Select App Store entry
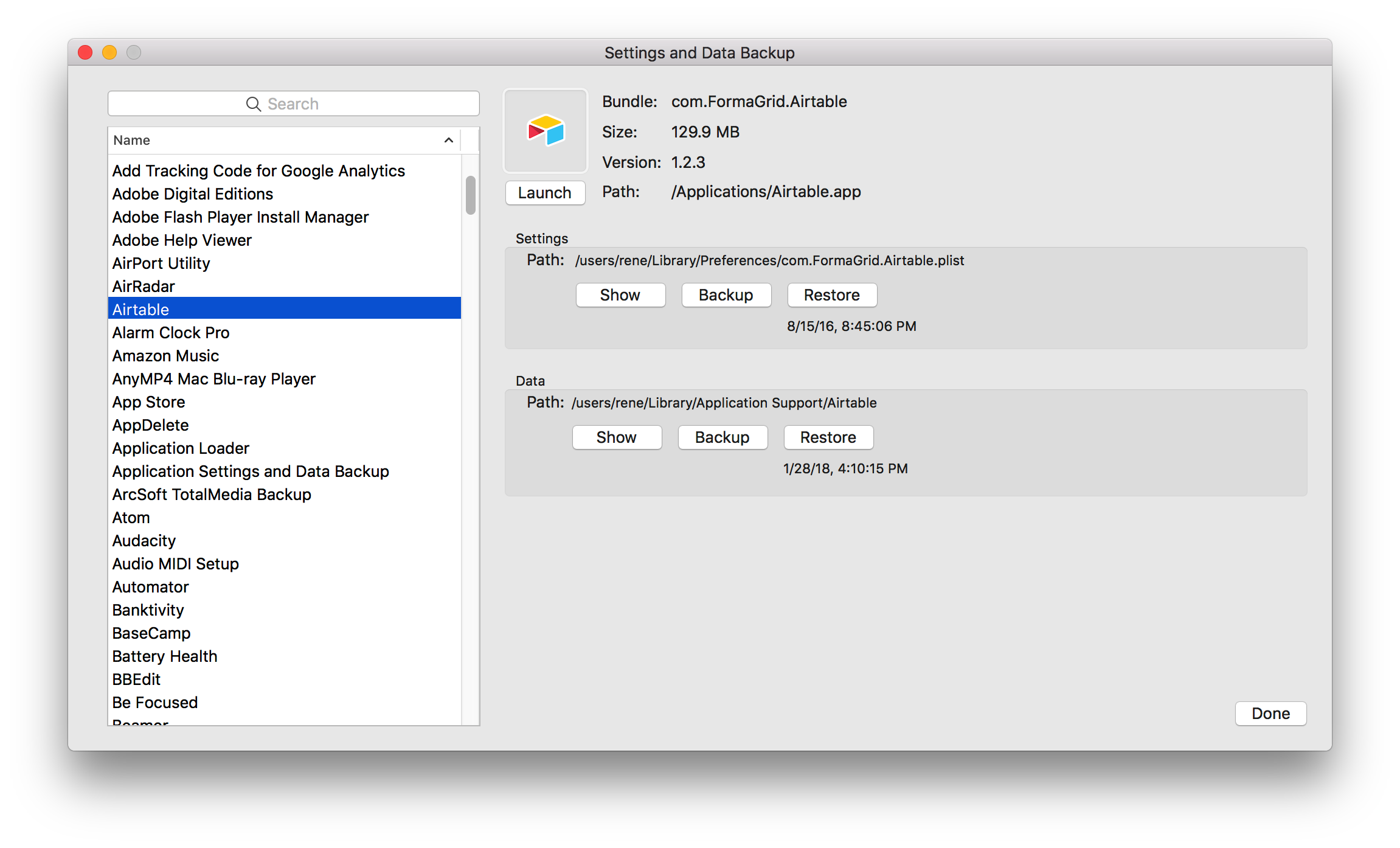1400x848 pixels. coord(284,402)
